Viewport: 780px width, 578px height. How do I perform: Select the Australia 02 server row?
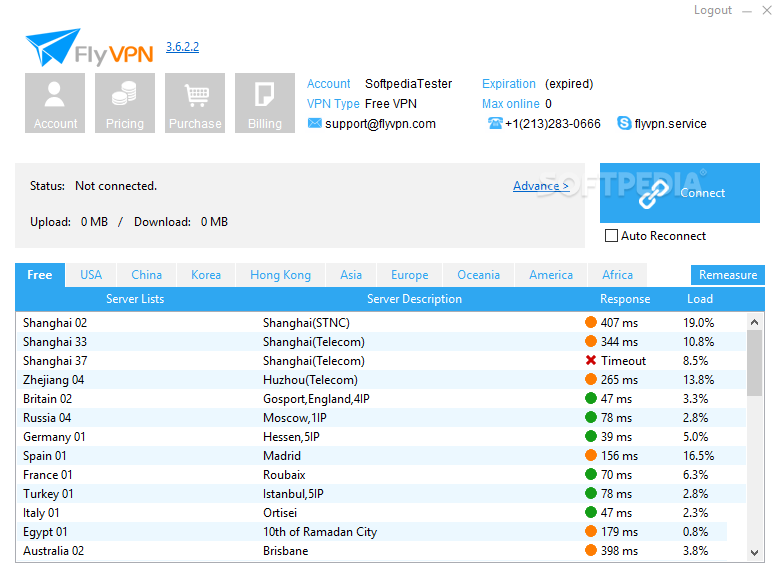pos(381,550)
